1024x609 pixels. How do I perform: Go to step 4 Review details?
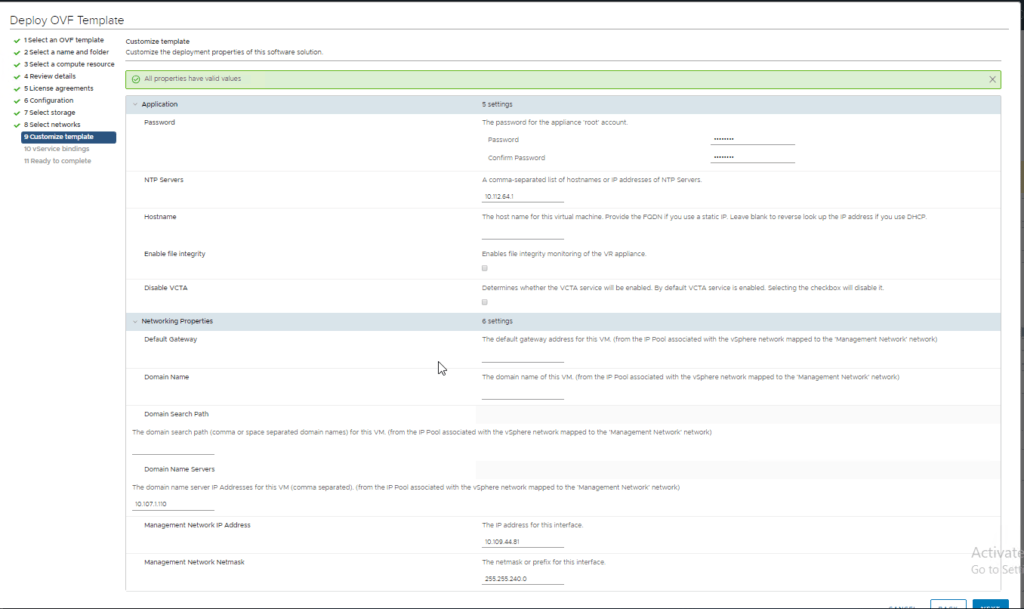[50, 76]
